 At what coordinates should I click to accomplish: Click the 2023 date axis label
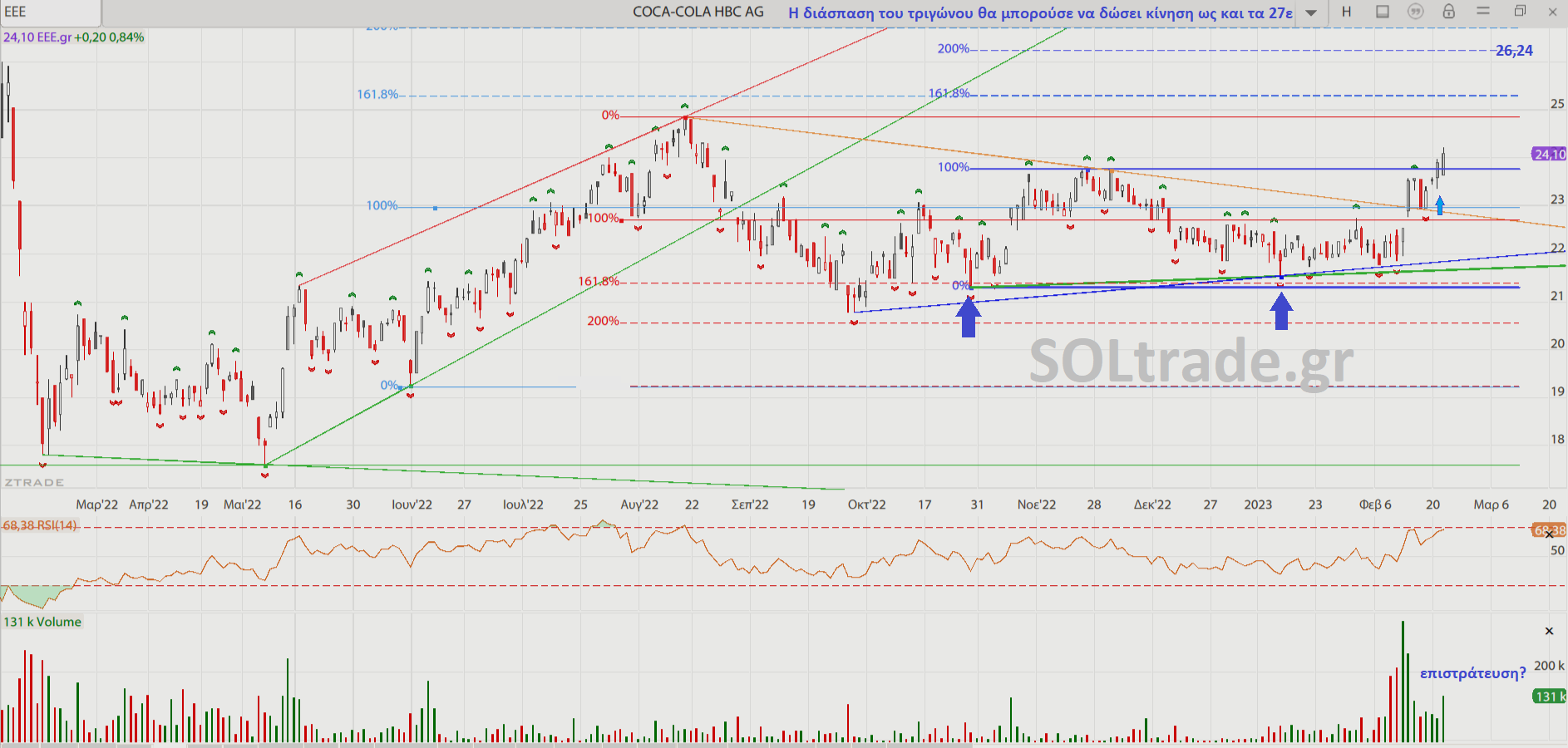pos(1258,504)
